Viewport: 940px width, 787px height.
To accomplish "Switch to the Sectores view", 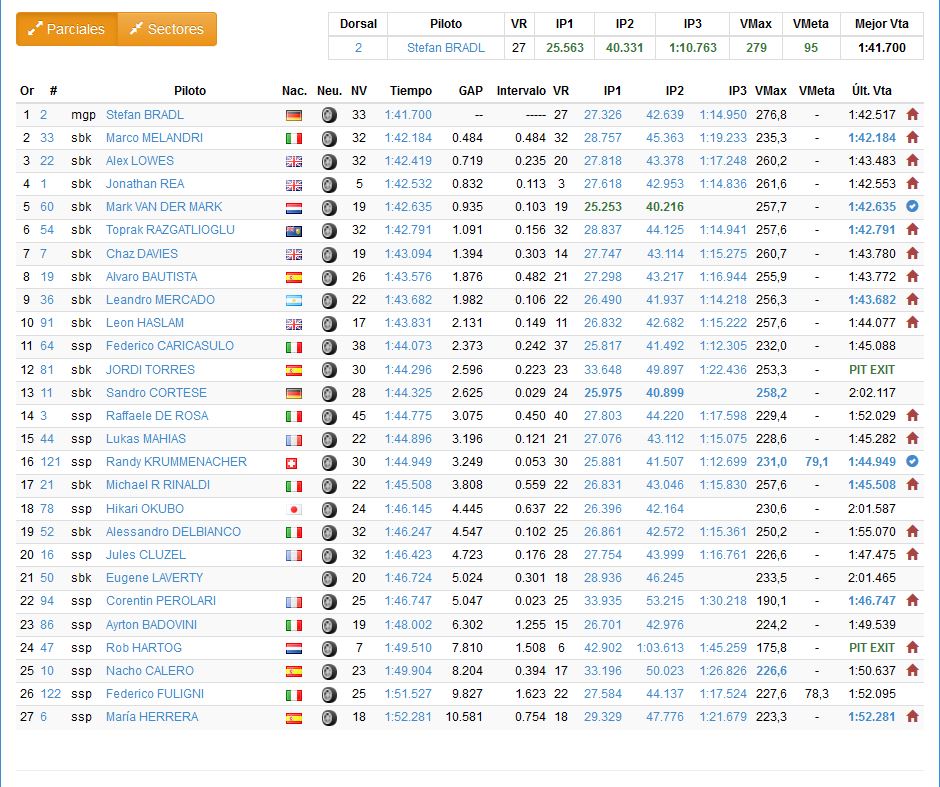I will click(x=167, y=29).
